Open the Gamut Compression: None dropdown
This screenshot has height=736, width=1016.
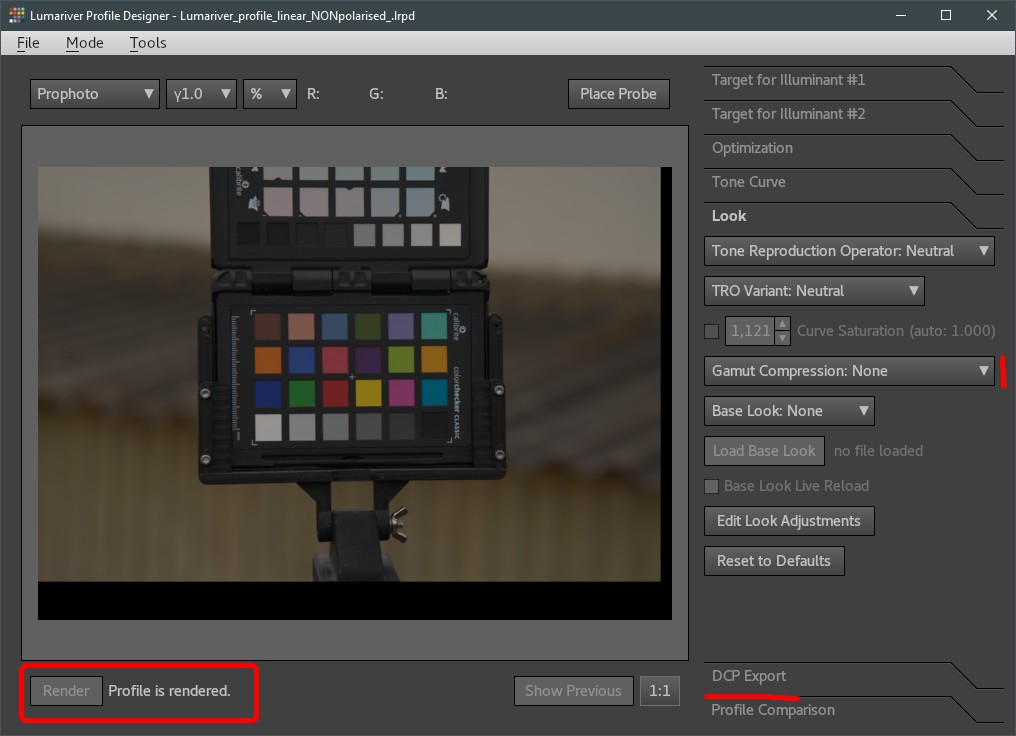point(849,371)
